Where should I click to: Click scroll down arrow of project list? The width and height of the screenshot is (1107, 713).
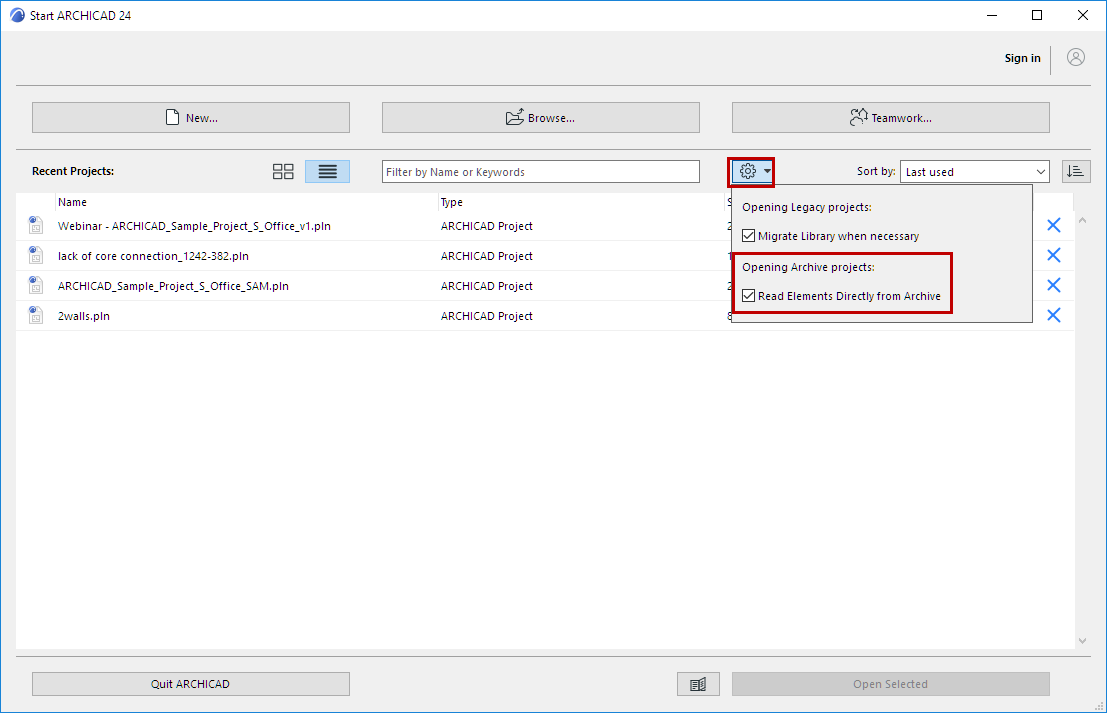click(1082, 640)
